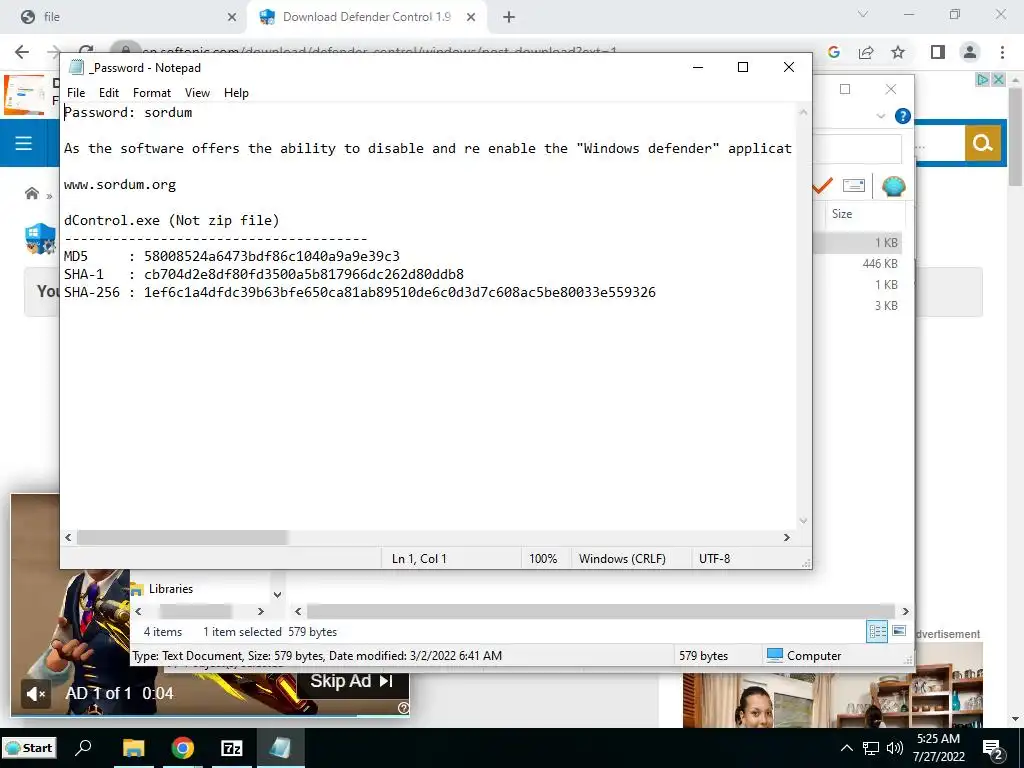Expand the ribbon chevron in the file window
This screenshot has height=768, width=1024.
click(x=880, y=116)
